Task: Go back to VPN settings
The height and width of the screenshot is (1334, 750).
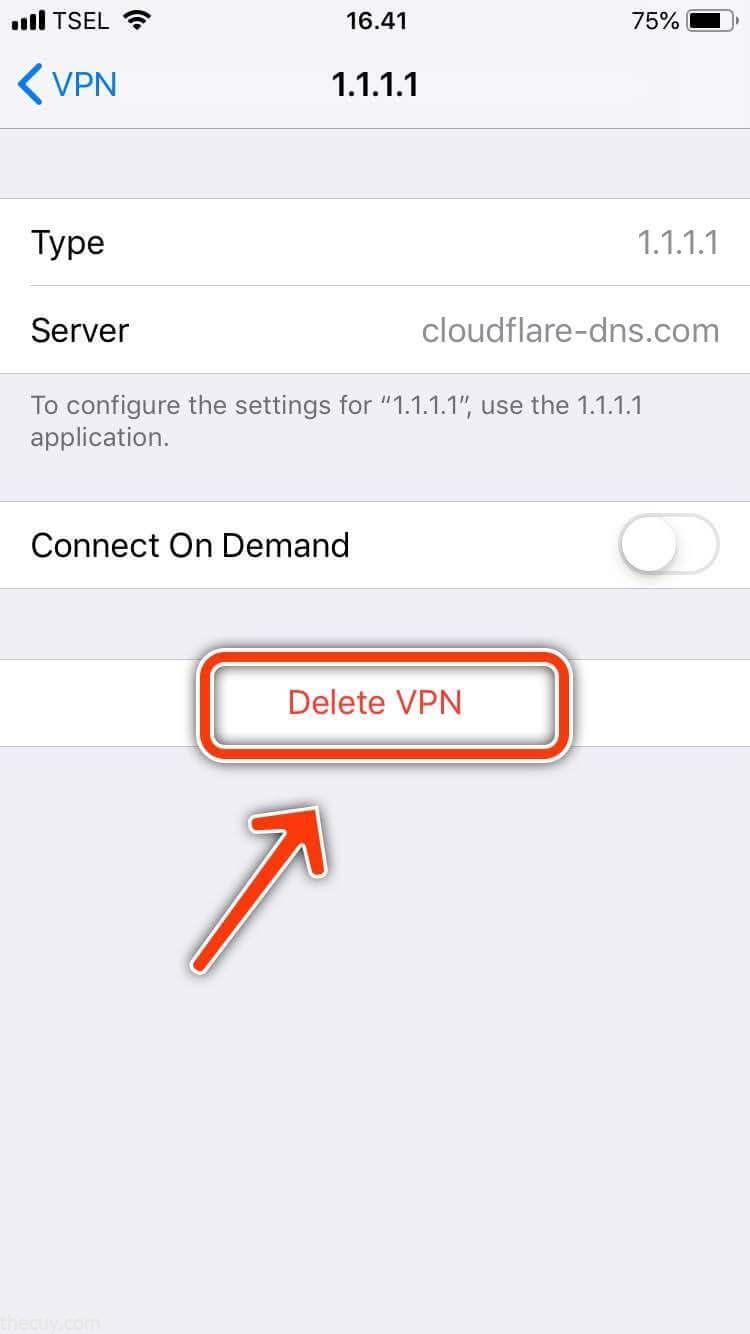Action: (67, 84)
